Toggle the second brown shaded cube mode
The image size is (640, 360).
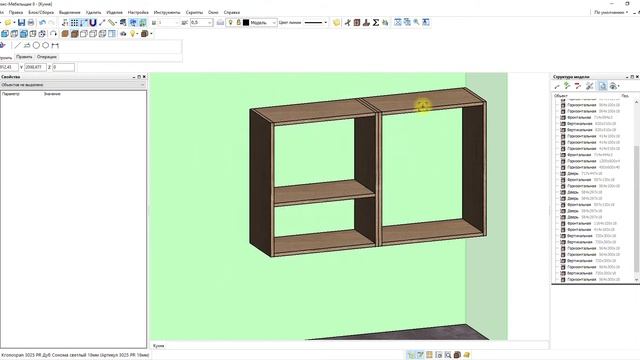[x=74, y=34]
